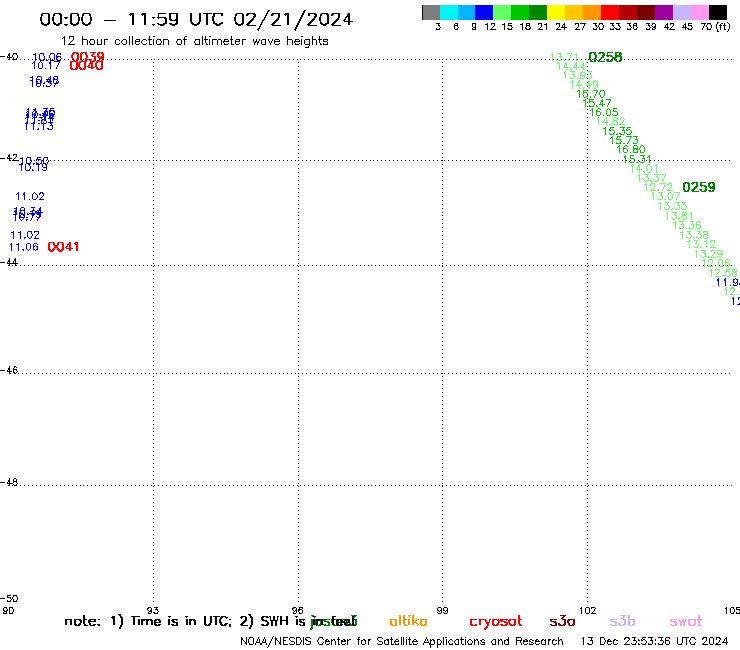Click the green track label 0259
740x650 pixels.
pyautogui.click(x=699, y=187)
